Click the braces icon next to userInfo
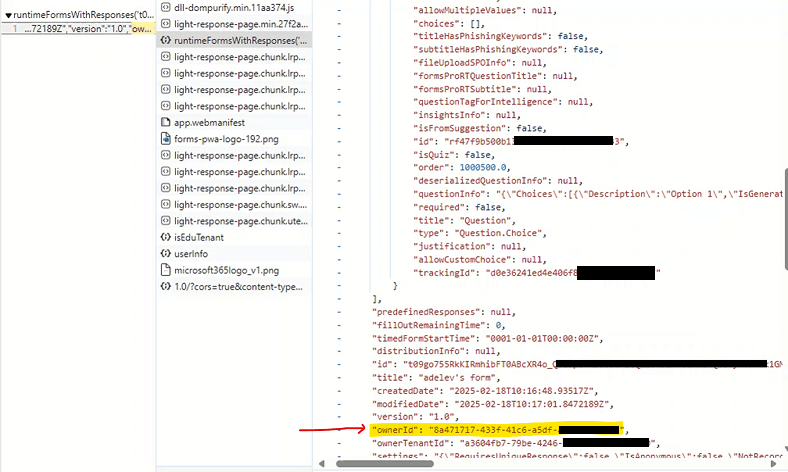The height and width of the screenshot is (472, 788). point(165,253)
